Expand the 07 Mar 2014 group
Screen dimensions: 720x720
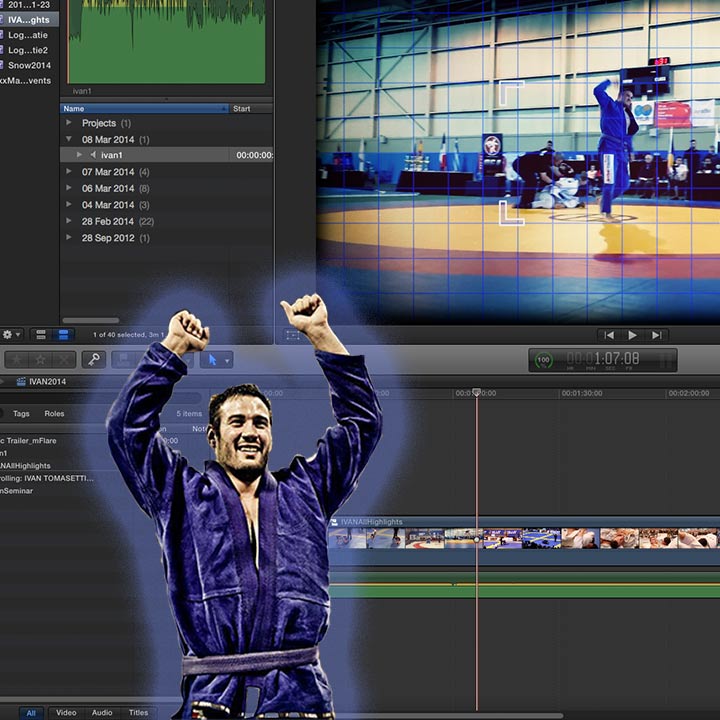coord(69,171)
